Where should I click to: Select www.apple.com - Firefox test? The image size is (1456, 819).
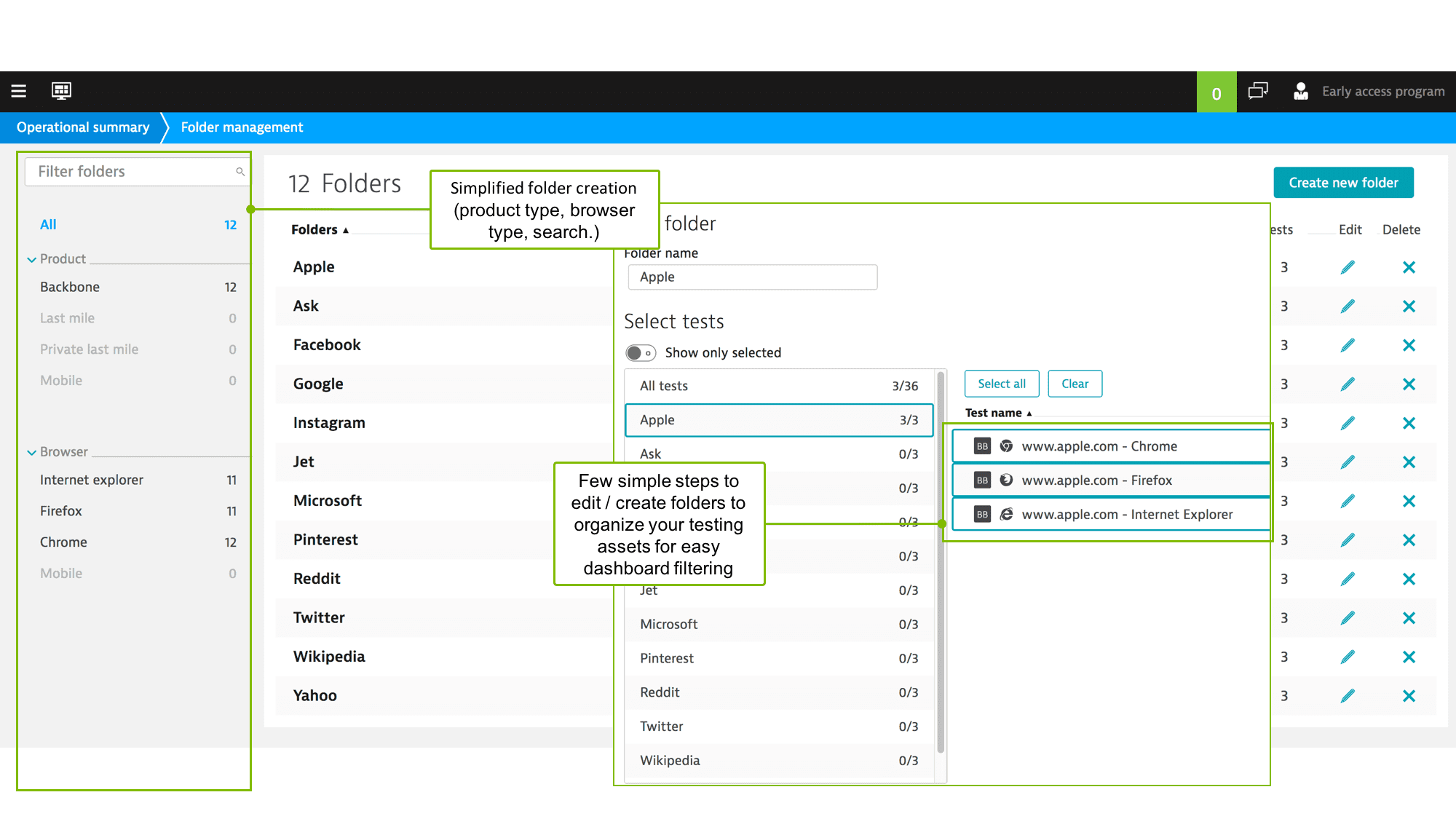[x=1111, y=480]
